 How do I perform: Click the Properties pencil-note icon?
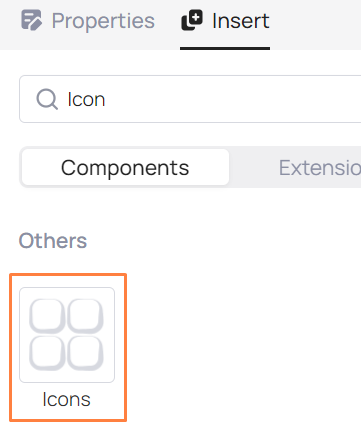click(x=32, y=20)
